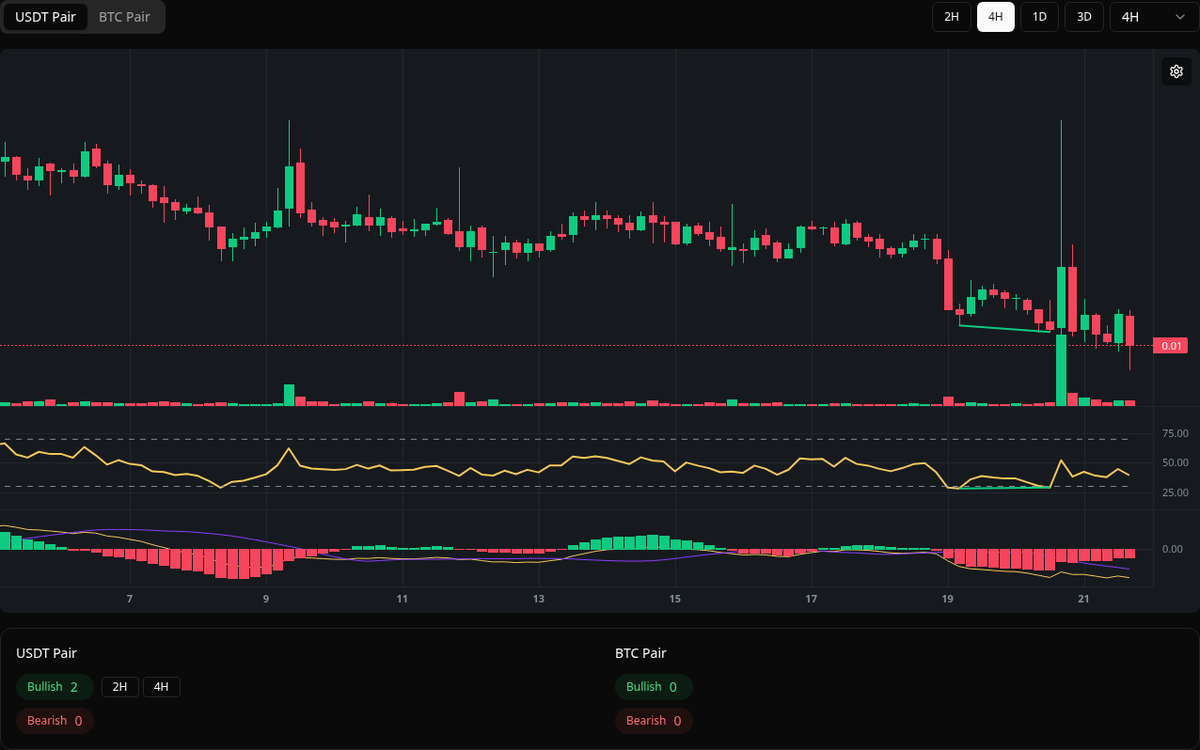Select the 1D timeframe button

tap(1039, 17)
